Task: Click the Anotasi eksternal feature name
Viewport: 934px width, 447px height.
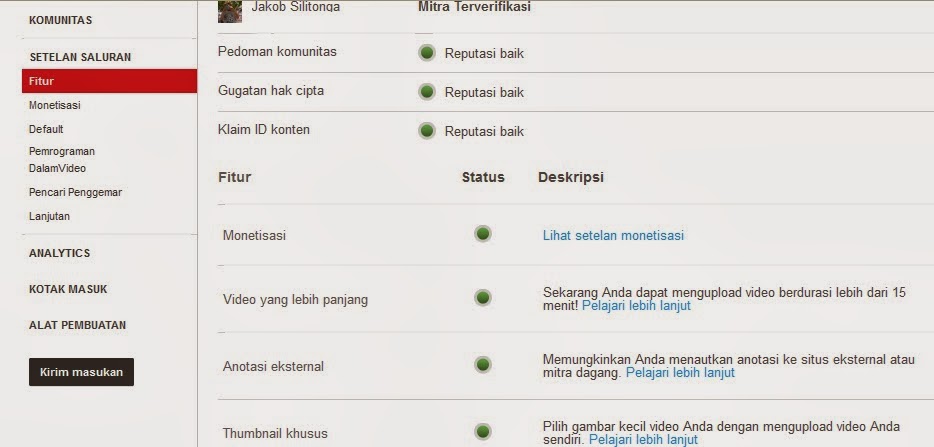Action: [x=273, y=367]
